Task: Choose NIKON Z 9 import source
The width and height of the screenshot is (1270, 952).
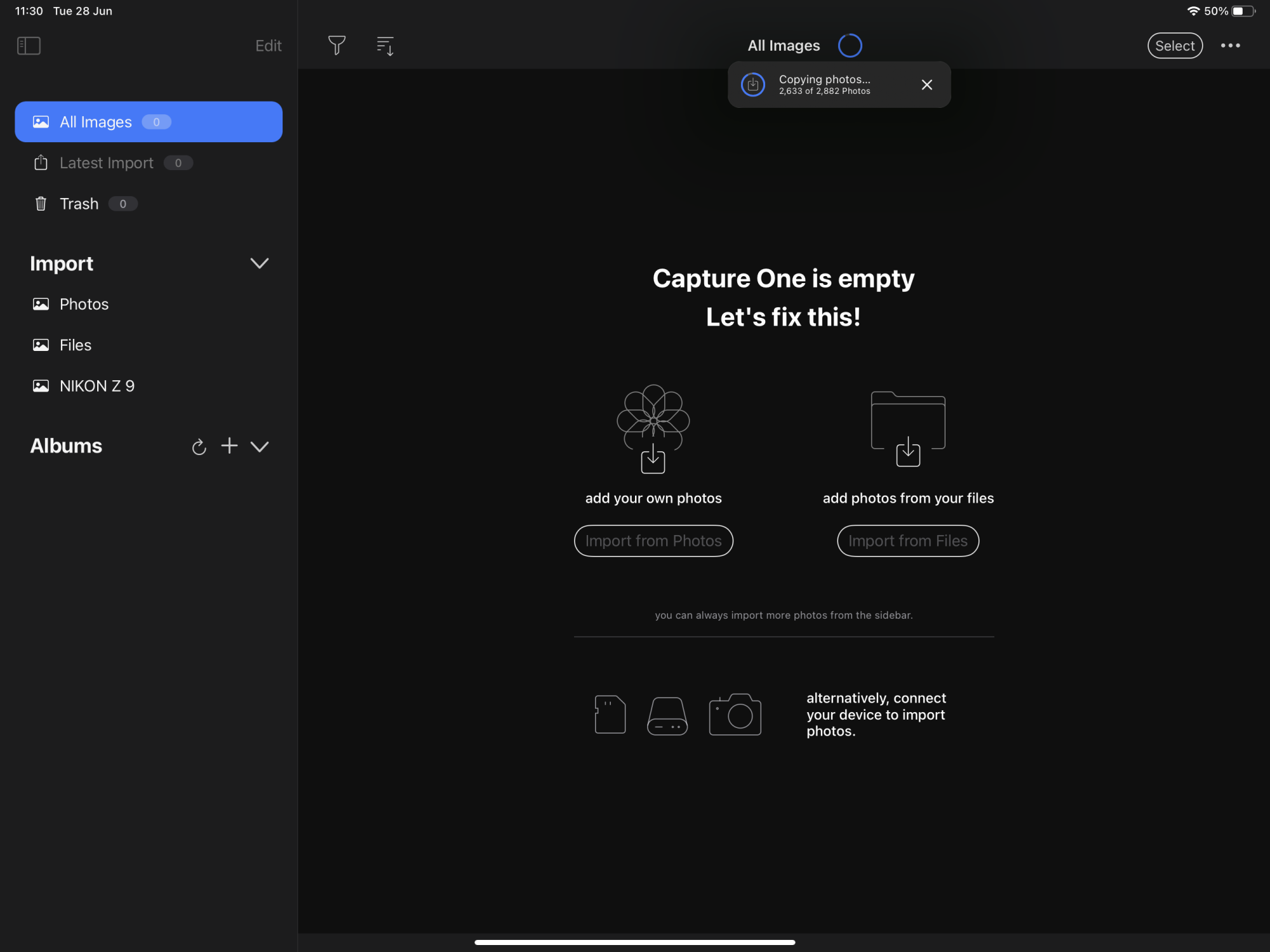Action: coord(97,386)
